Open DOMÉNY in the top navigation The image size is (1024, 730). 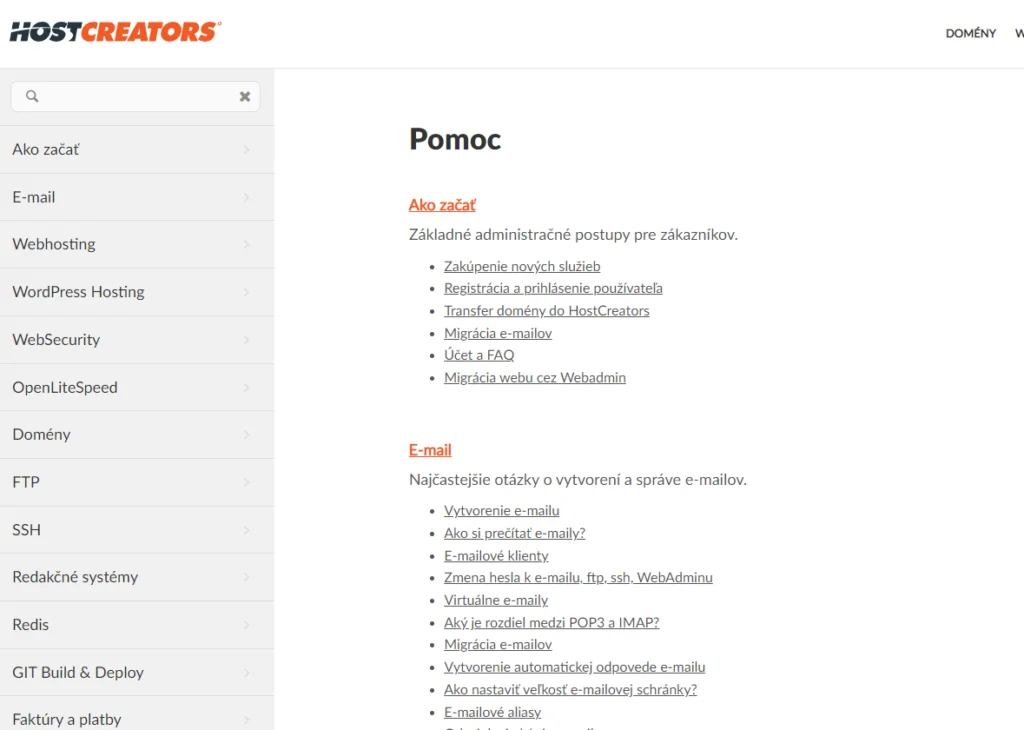coord(970,33)
